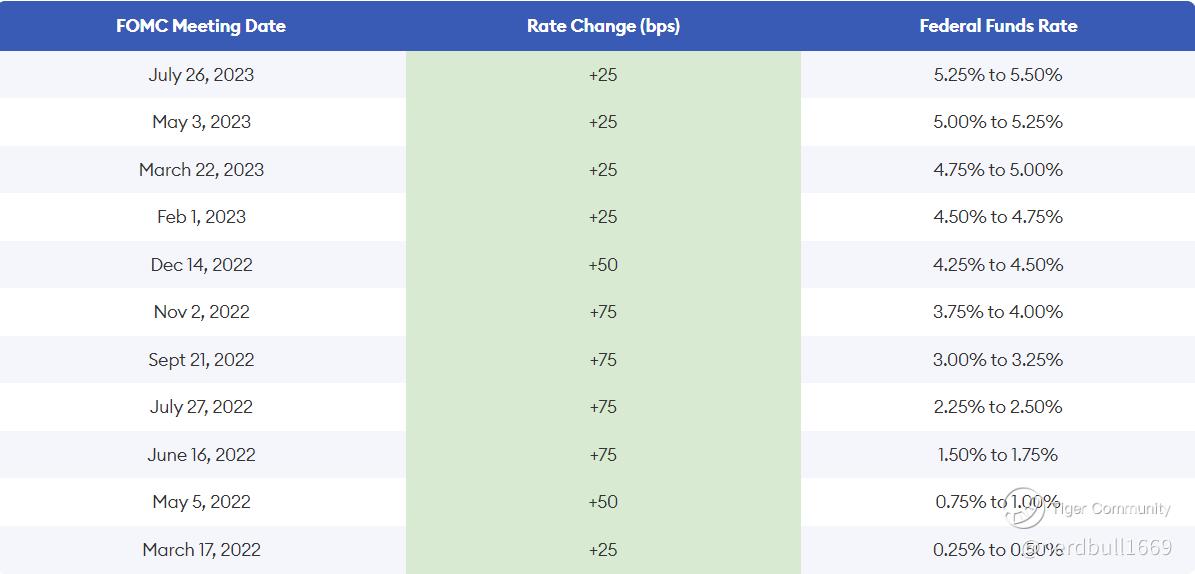This screenshot has width=1195, height=574.
Task: Select the May 3, 2023 meeting date
Action: click(201, 122)
